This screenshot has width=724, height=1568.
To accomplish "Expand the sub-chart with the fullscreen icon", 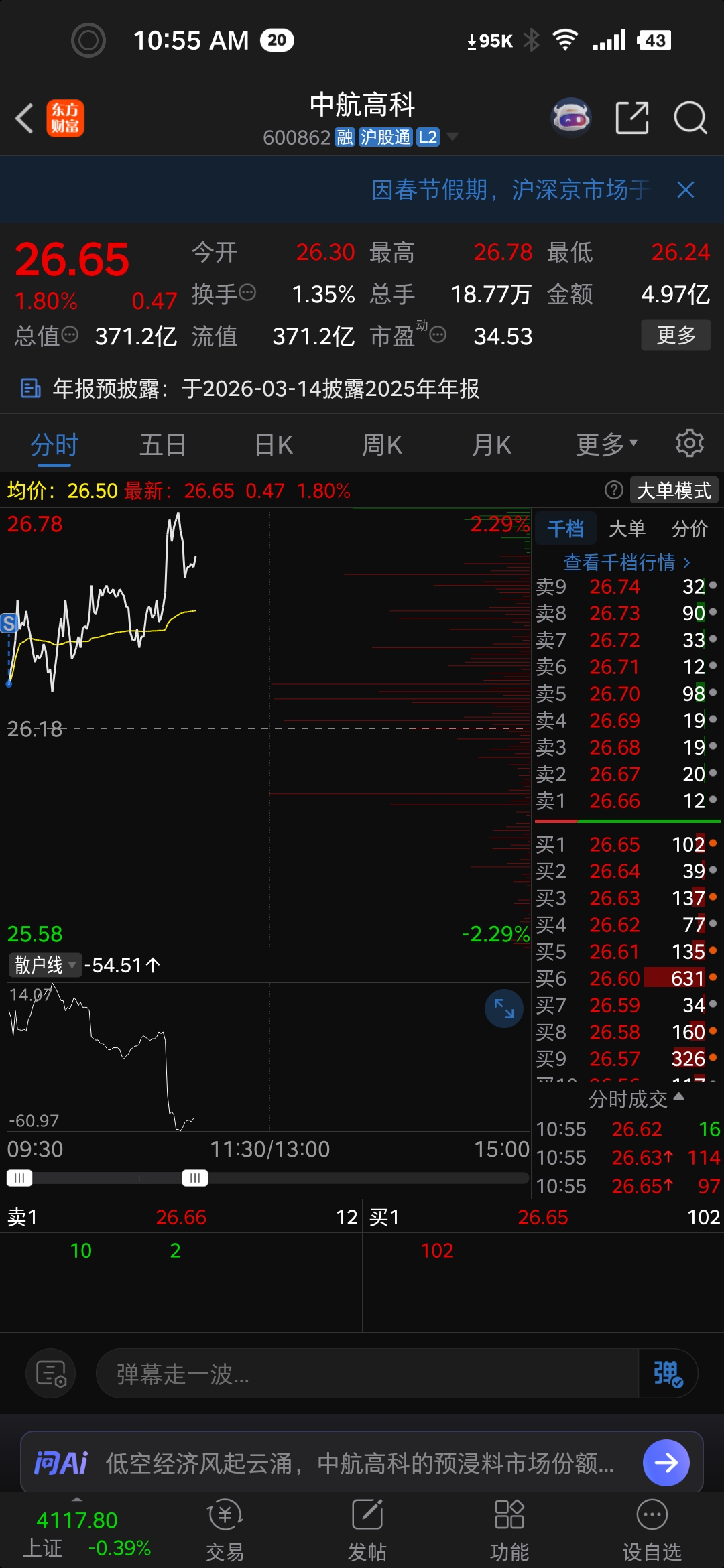I will click(504, 1008).
